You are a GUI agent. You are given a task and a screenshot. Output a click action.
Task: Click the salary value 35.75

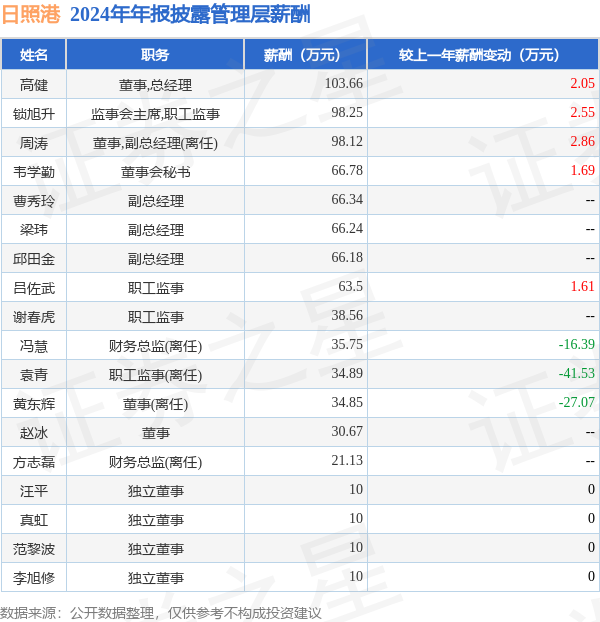[347, 344]
